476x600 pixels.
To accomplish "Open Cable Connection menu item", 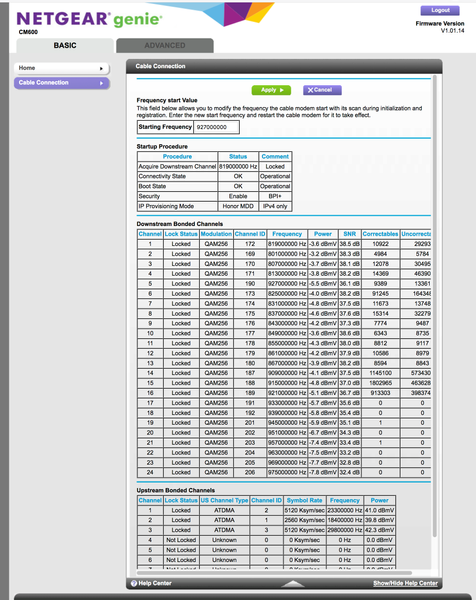I will pyautogui.click(x=62, y=83).
